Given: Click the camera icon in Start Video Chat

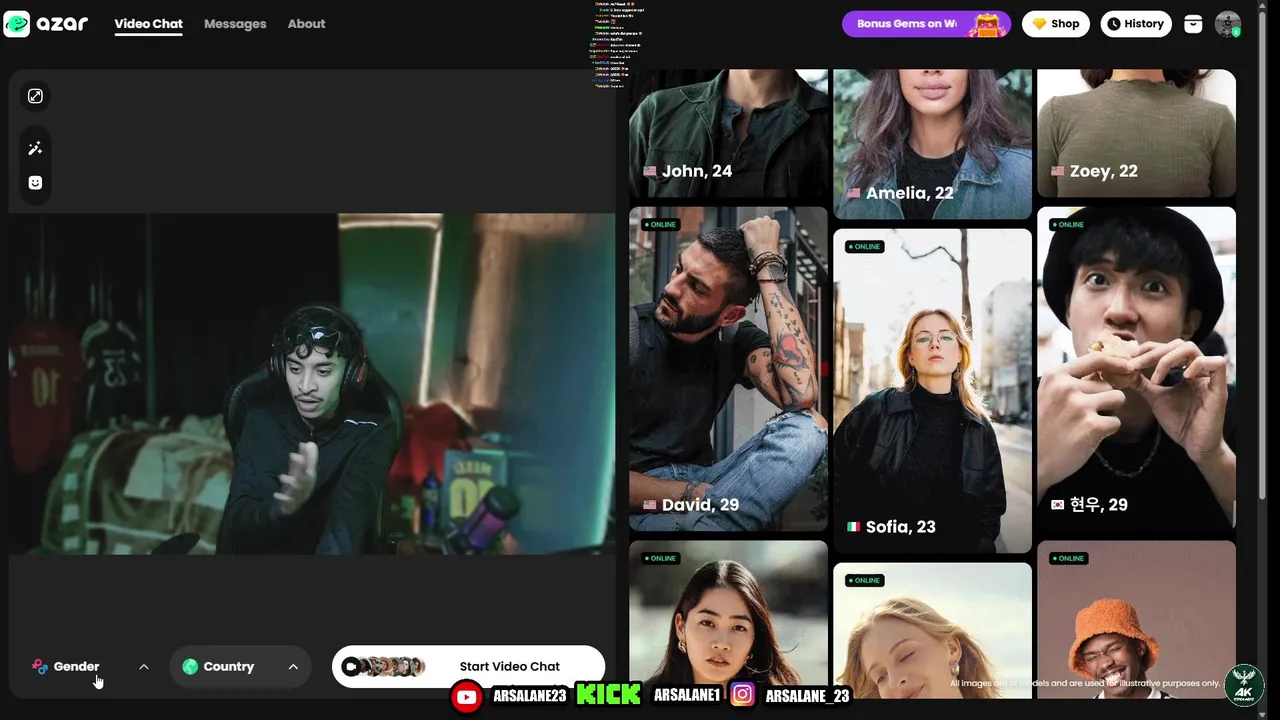Looking at the screenshot, I should coord(351,666).
